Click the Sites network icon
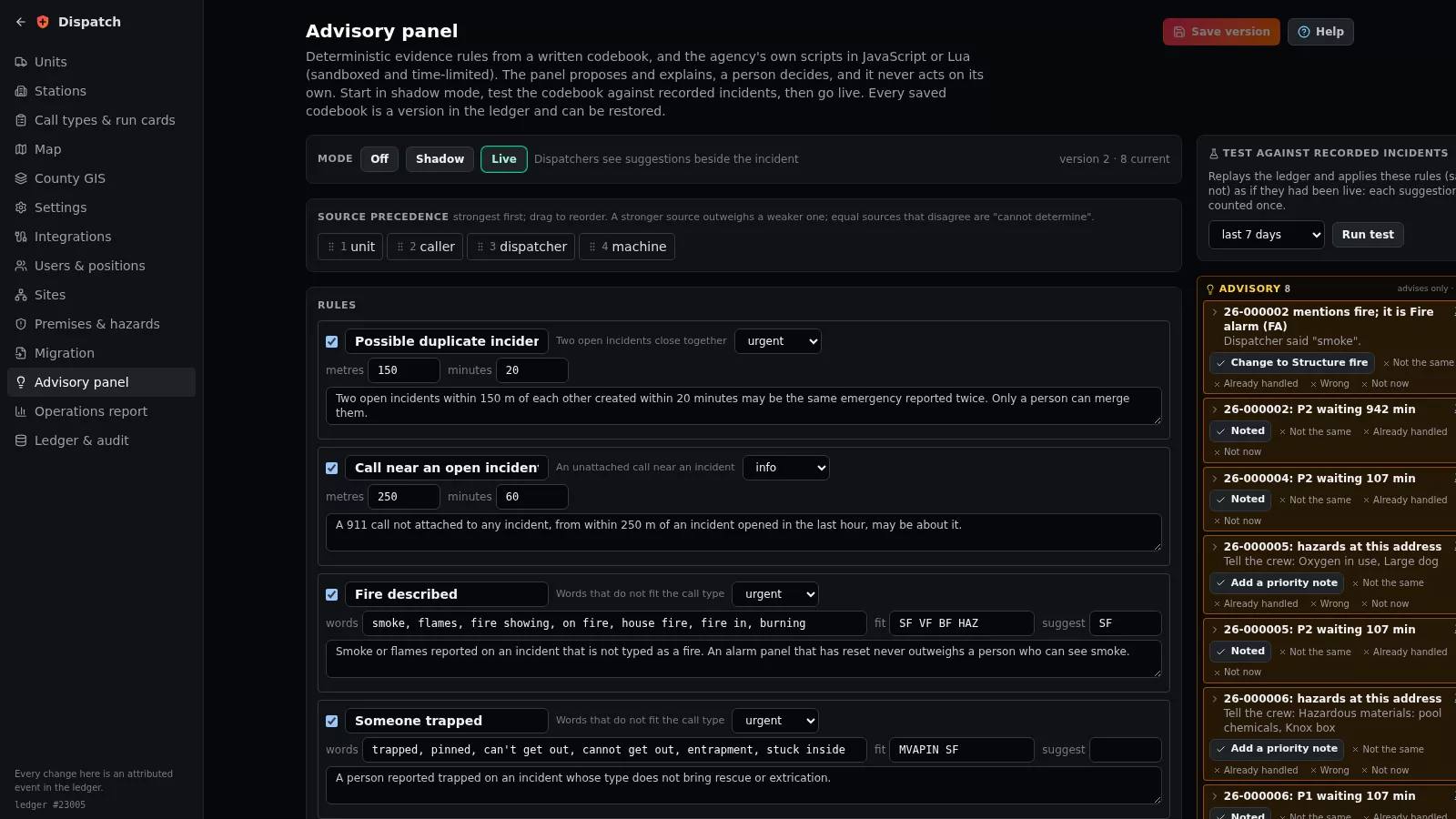The height and width of the screenshot is (819, 1456). pos(21,295)
